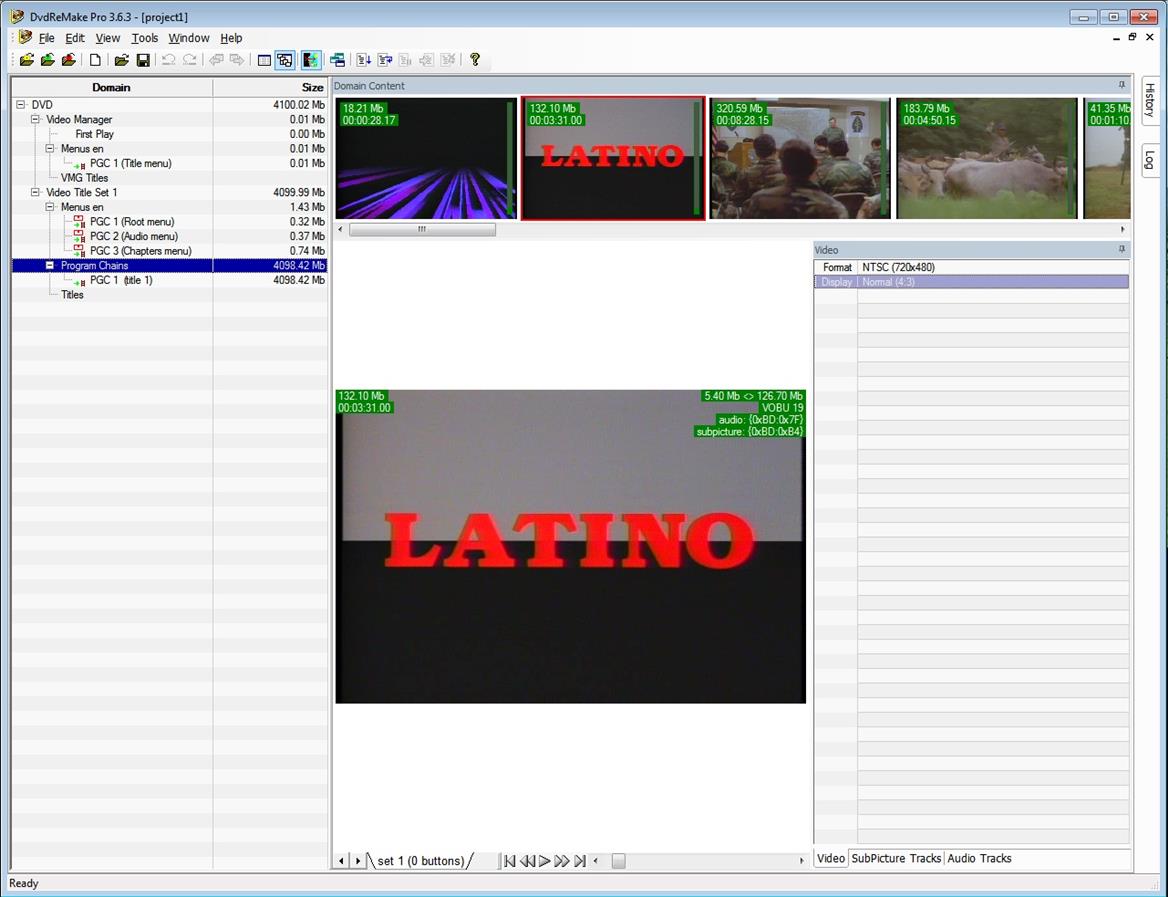1168x897 pixels.
Task: Select the set 1 (0 buttons) tab
Action: pyautogui.click(x=420, y=861)
